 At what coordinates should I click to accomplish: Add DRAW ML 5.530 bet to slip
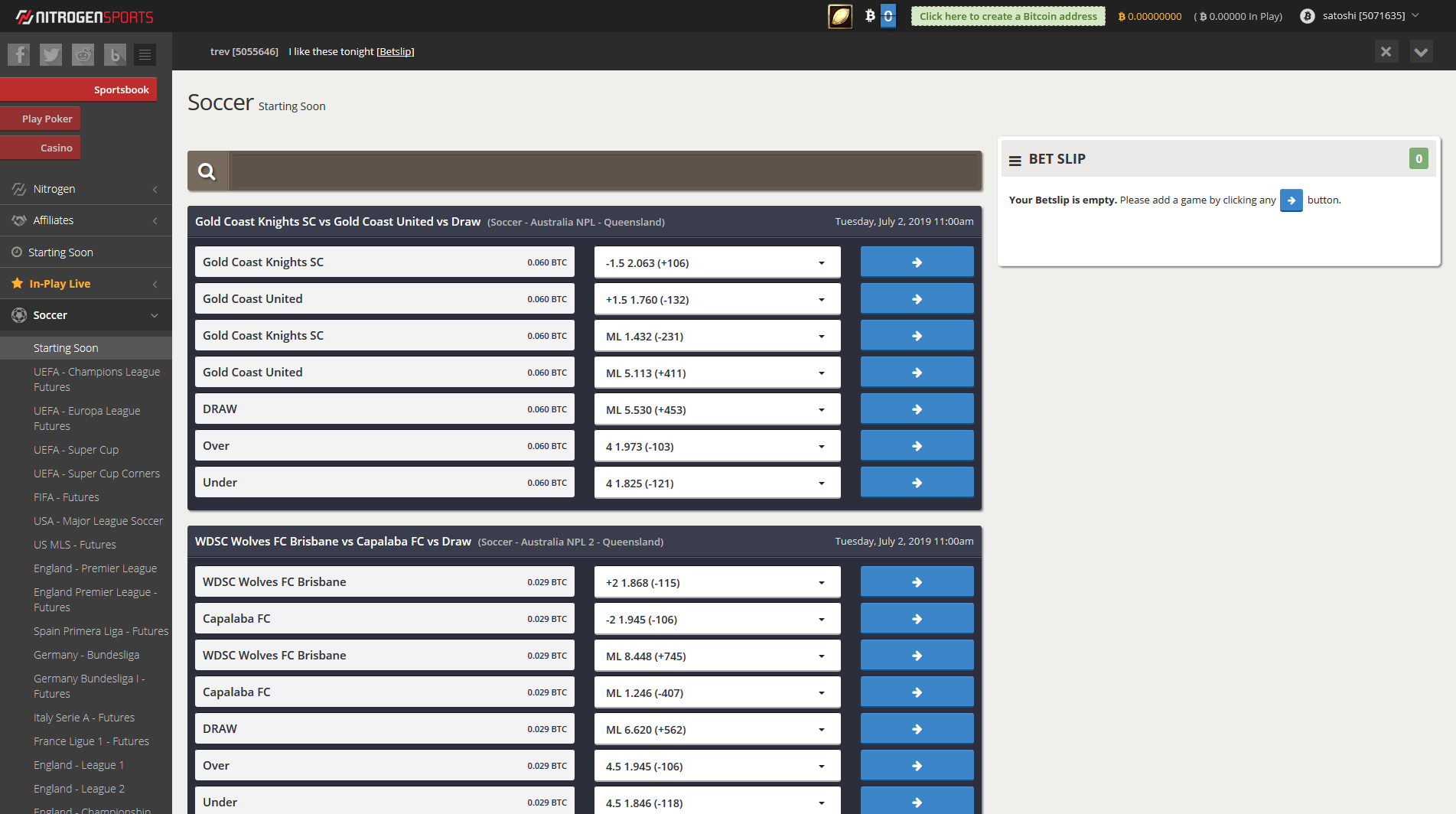[x=917, y=409]
